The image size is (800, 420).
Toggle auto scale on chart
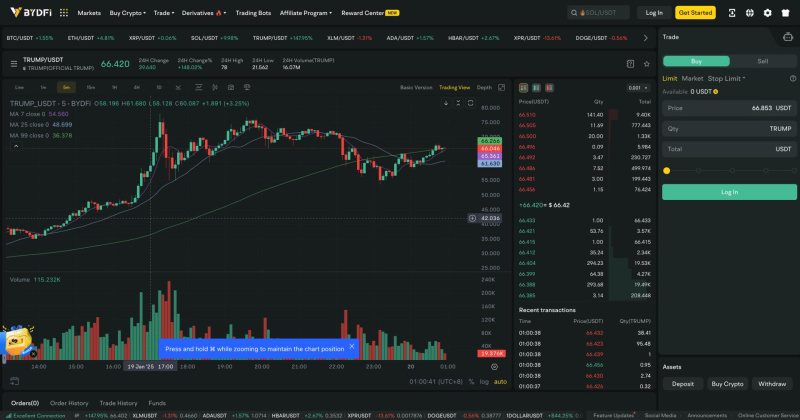[500, 381]
